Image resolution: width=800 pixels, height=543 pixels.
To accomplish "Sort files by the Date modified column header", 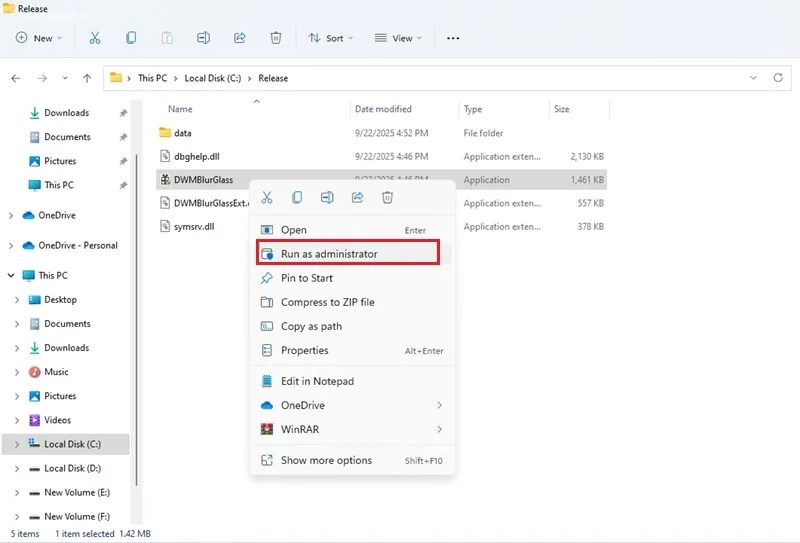I will pos(382,109).
